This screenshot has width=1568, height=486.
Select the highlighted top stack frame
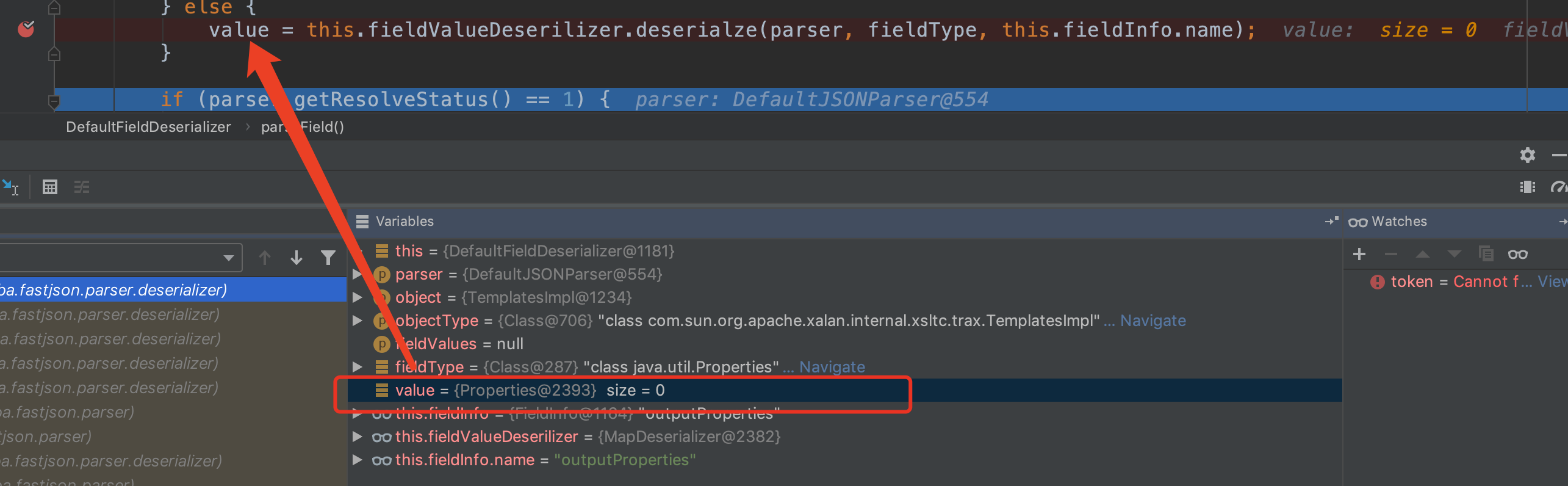pos(173,289)
